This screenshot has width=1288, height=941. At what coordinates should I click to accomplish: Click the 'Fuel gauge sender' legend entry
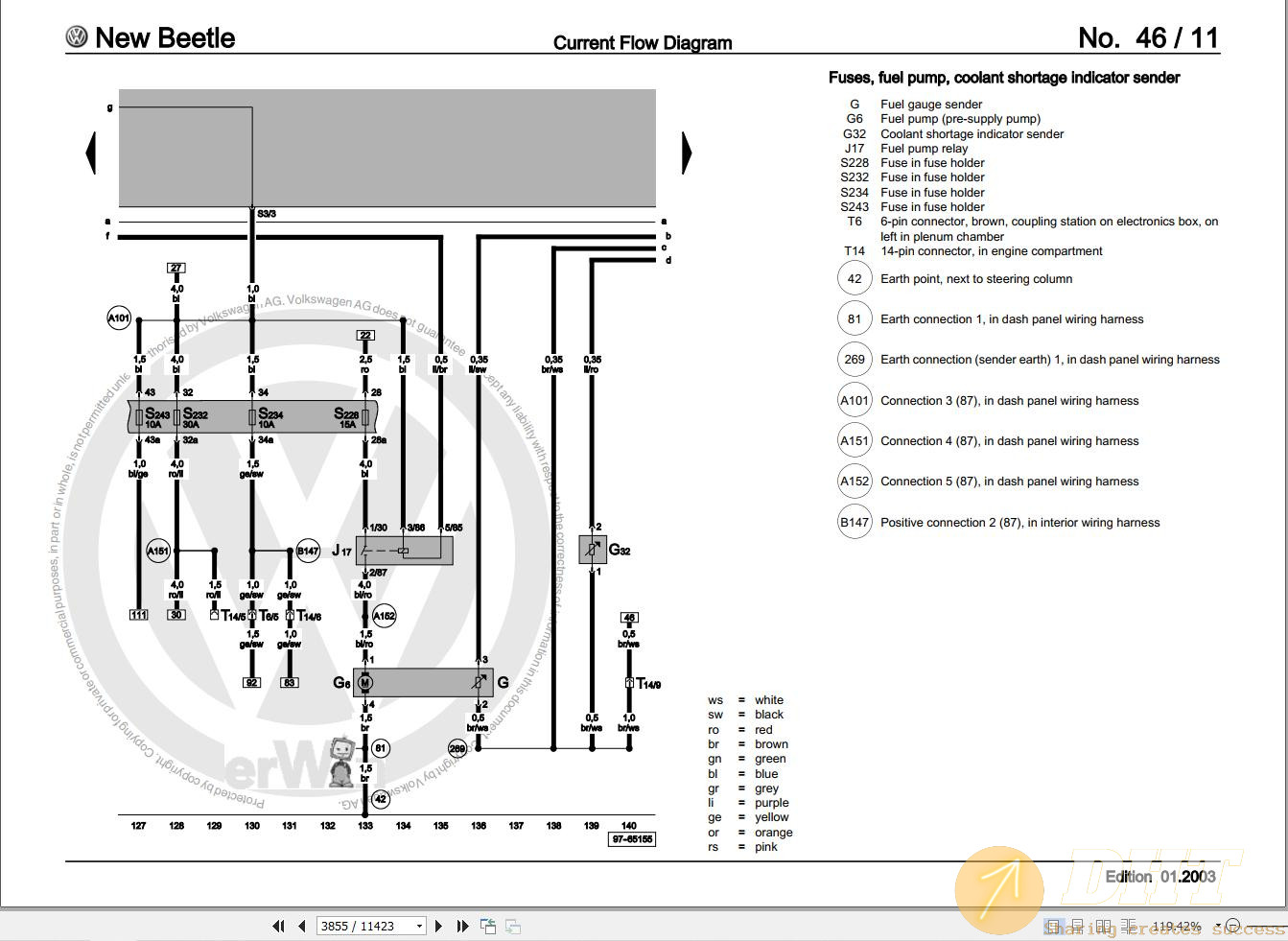tap(931, 105)
